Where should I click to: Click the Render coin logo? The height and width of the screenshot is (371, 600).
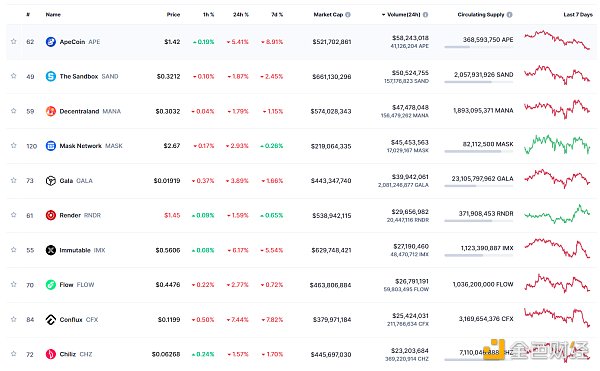click(51, 215)
